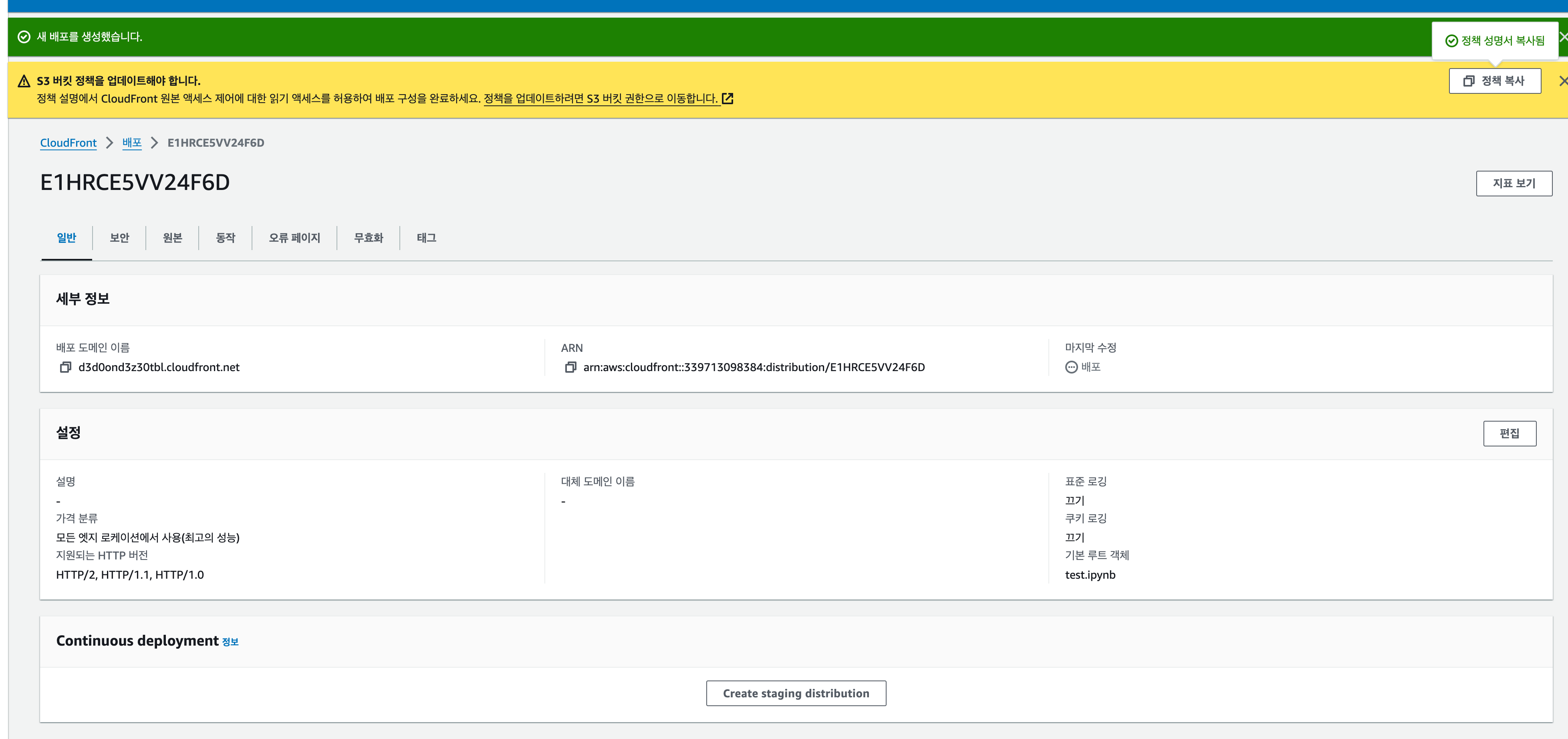
Task: Click the warning triangle icon in yellow banner
Action: pos(24,81)
